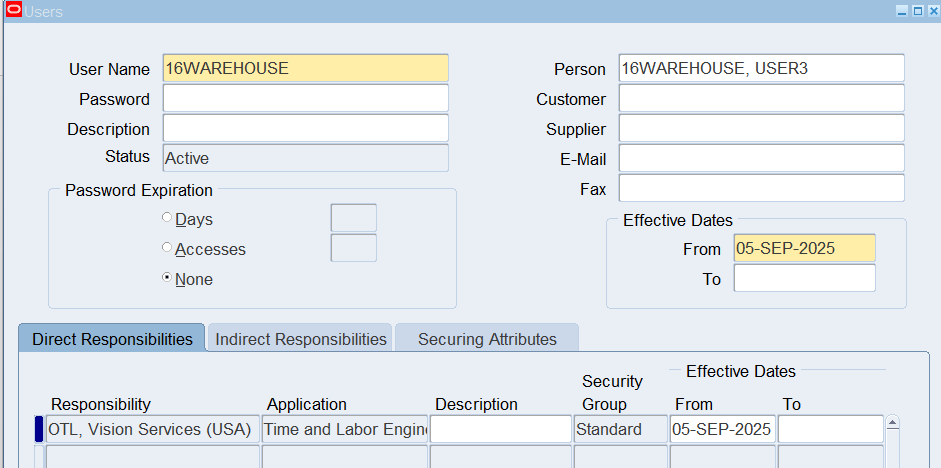Screen dimensions: 941x468
Task: Maximize the Users window
Action: point(916,10)
